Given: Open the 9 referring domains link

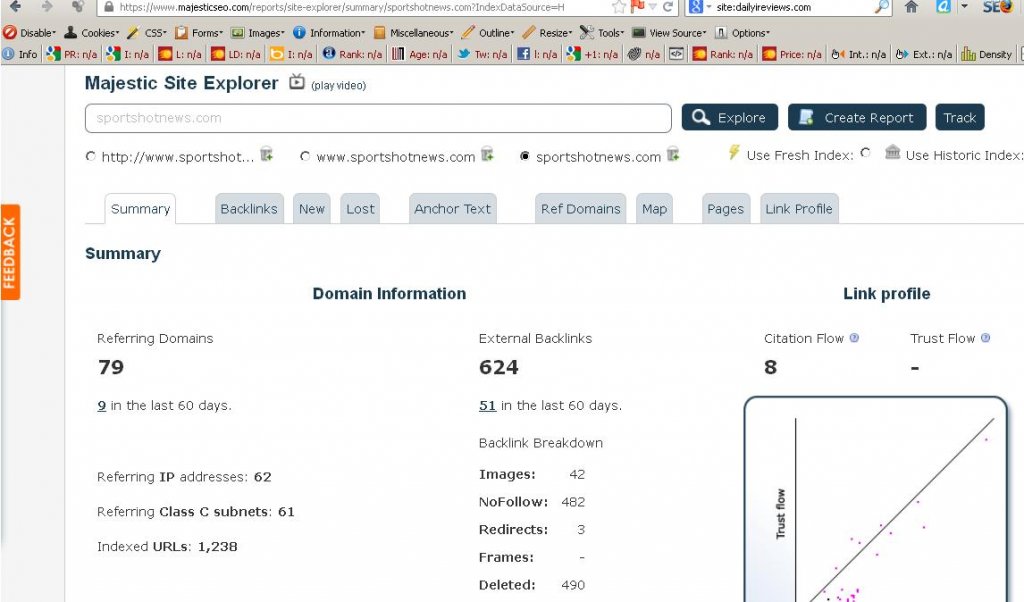Looking at the screenshot, I should click(x=101, y=405).
